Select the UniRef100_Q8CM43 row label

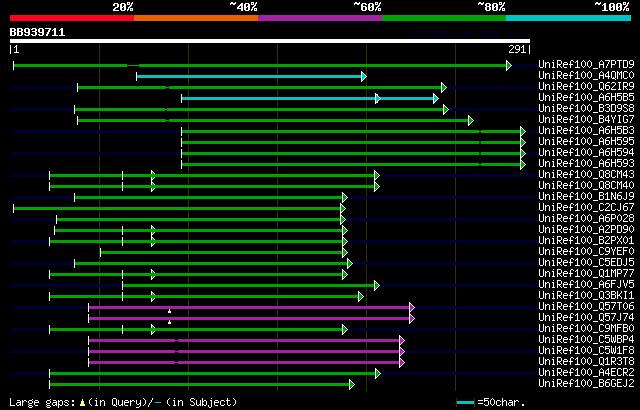click(586, 175)
